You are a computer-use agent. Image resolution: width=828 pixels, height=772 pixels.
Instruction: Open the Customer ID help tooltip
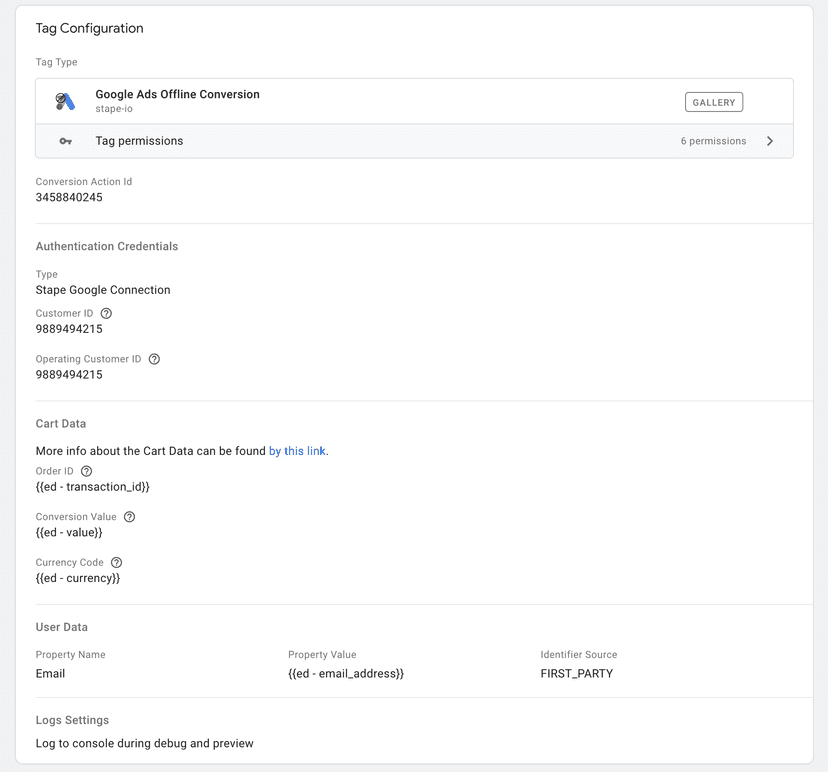106,313
